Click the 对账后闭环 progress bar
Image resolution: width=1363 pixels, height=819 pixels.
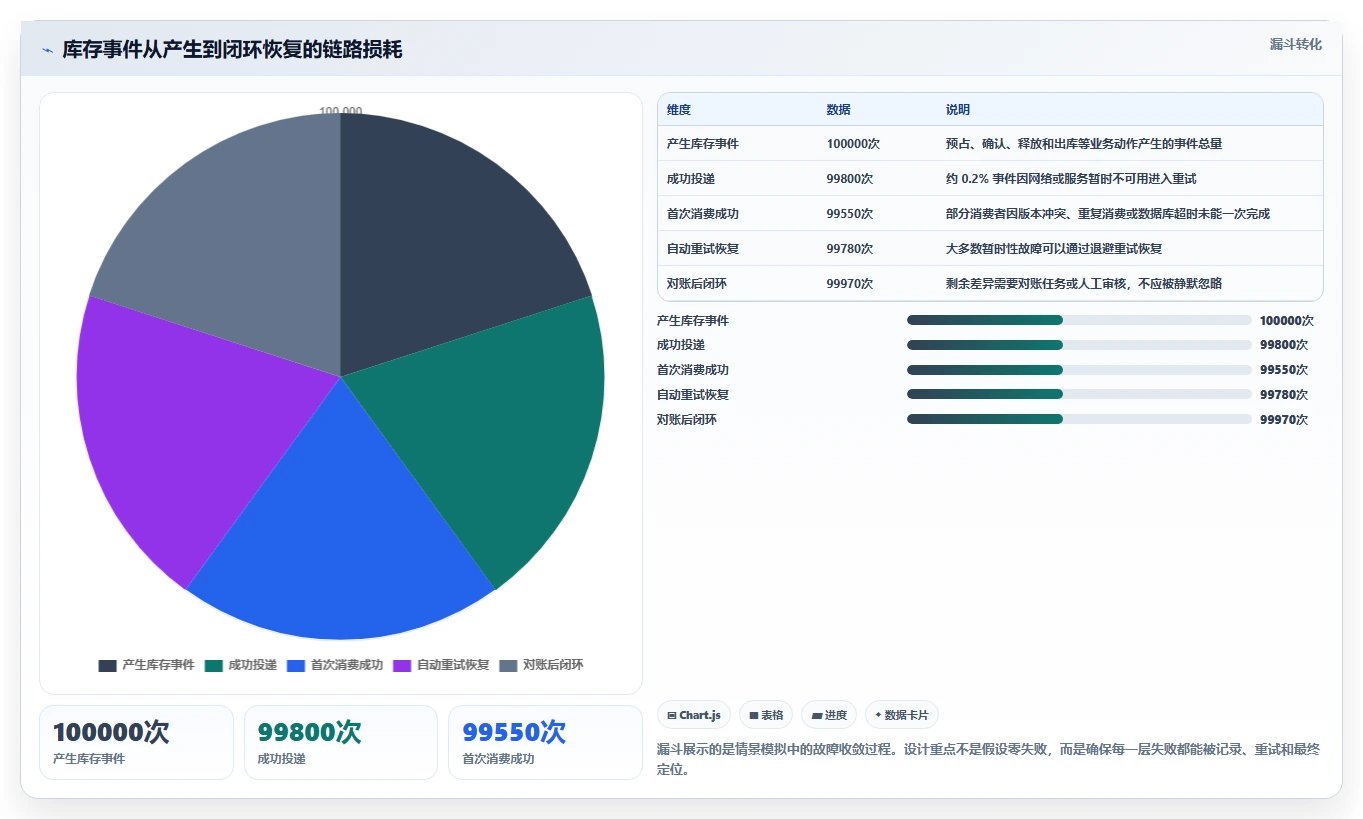coord(1079,419)
